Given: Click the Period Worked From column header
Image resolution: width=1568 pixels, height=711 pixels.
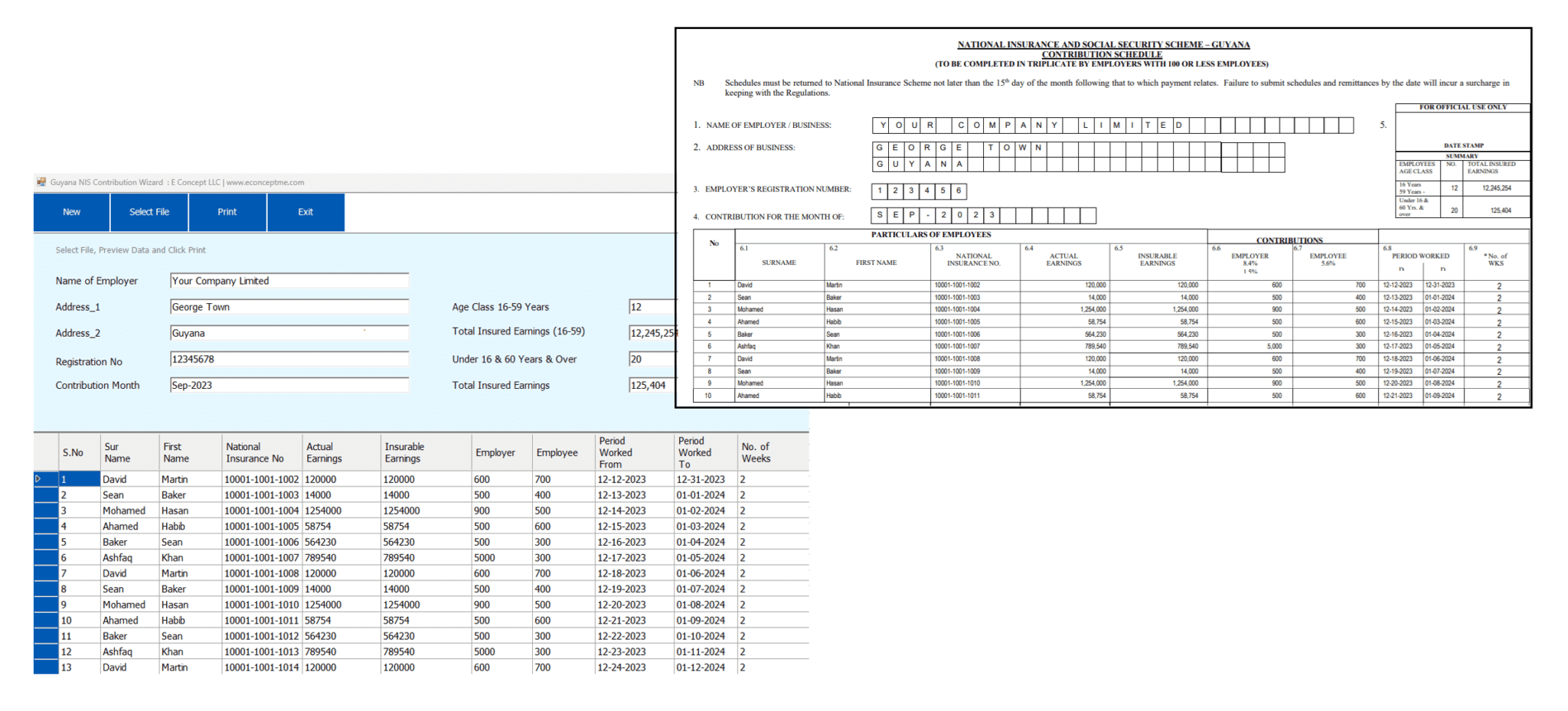Looking at the screenshot, I should (x=635, y=452).
